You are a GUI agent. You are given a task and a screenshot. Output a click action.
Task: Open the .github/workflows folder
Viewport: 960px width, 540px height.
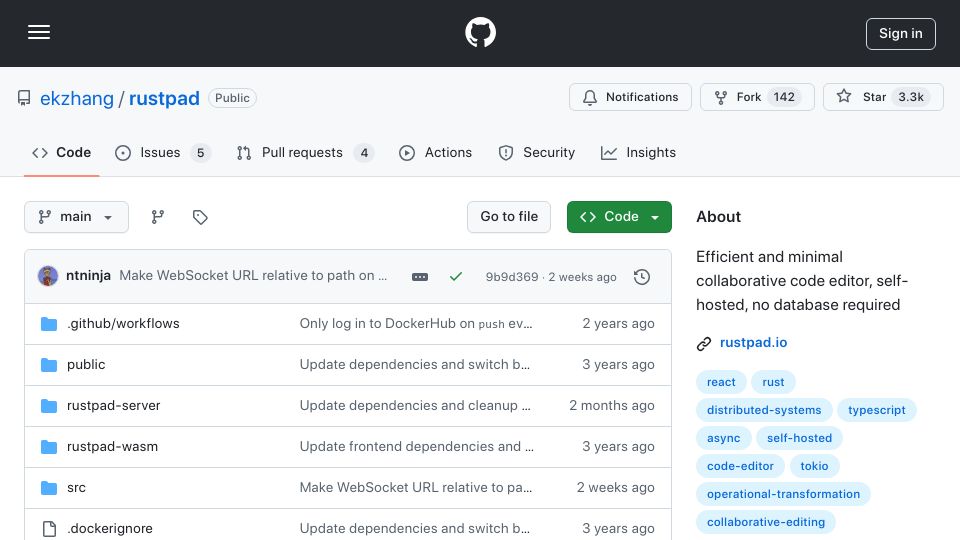coord(123,323)
